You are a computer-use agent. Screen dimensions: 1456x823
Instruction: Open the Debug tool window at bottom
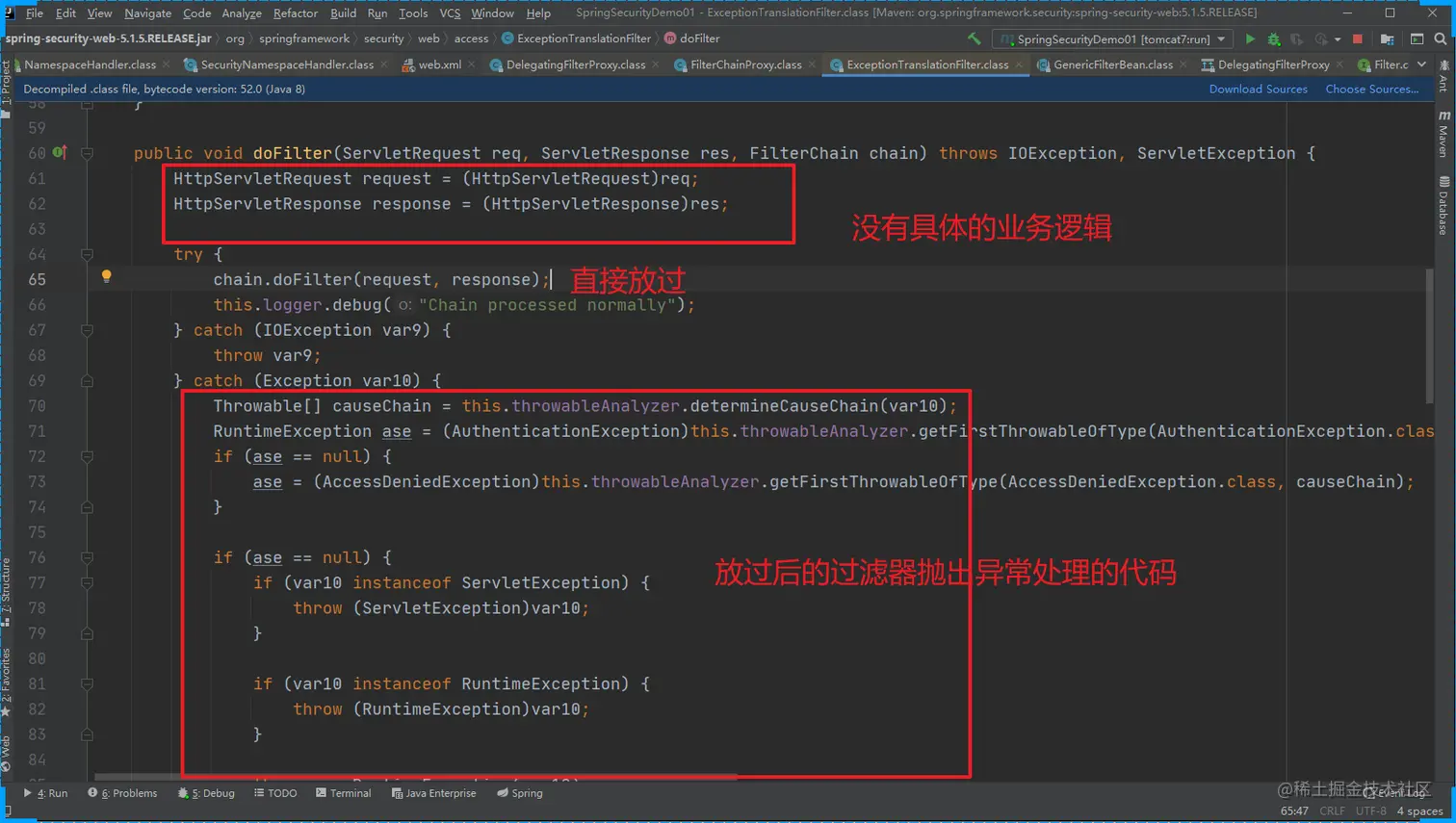pos(206,793)
